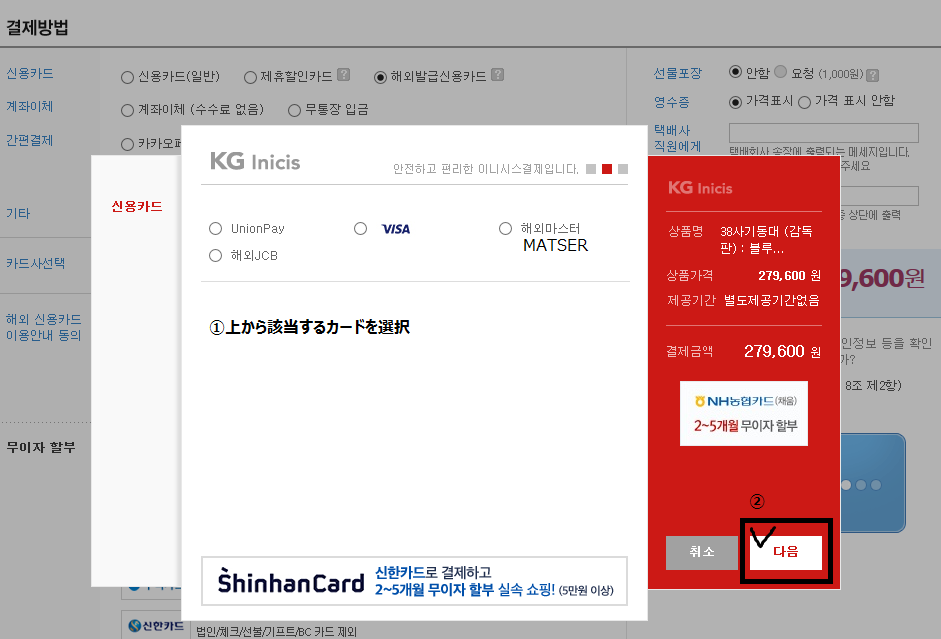941x639 pixels.
Task: Select the 해외마스터 card radio button
Action: click(505, 229)
